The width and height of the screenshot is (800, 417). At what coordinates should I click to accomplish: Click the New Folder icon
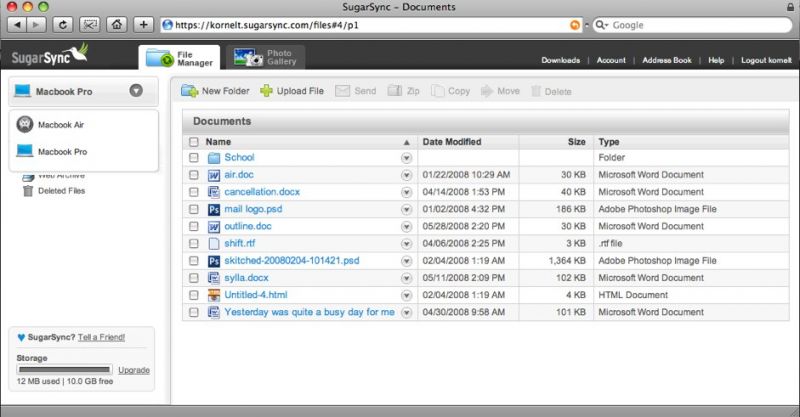point(190,91)
